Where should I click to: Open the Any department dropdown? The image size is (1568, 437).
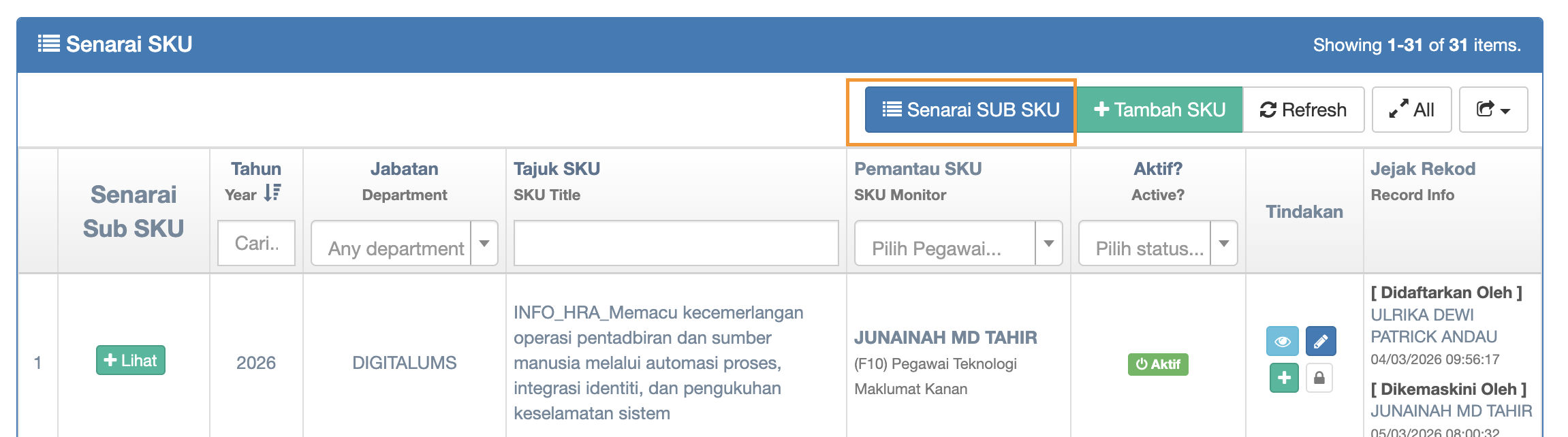[x=404, y=243]
